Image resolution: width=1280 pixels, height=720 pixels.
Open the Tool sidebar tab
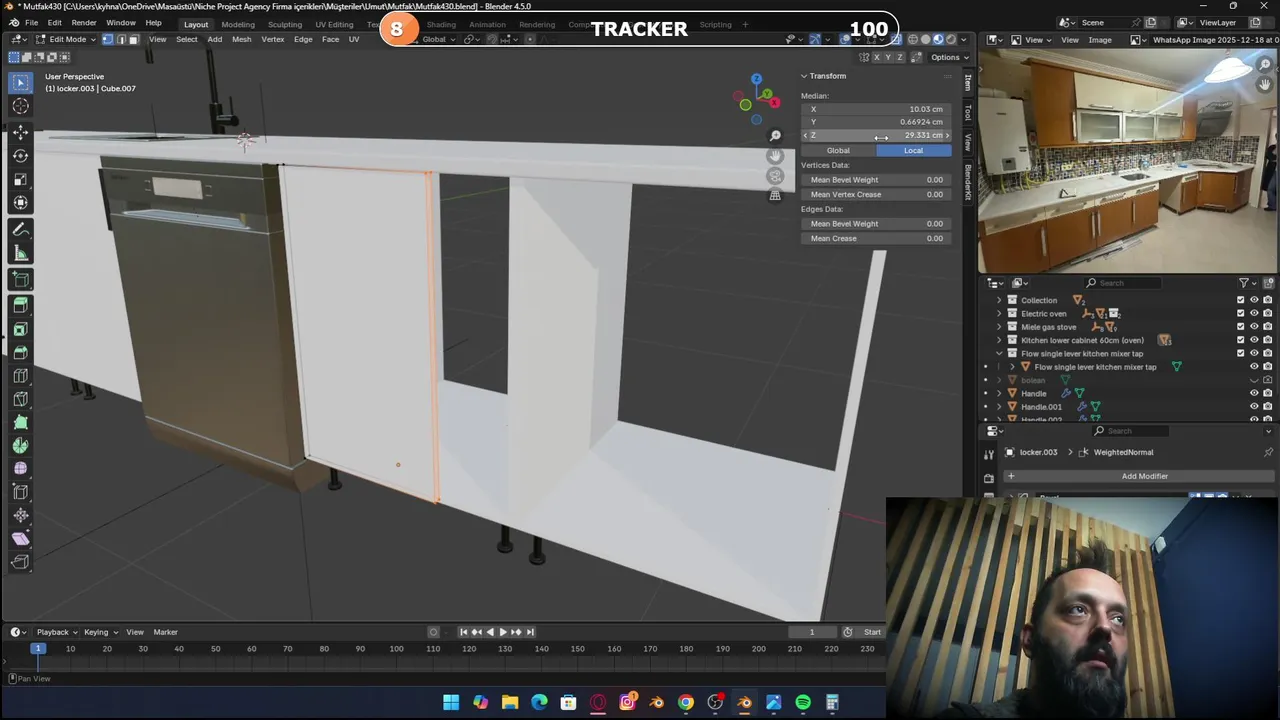click(x=967, y=112)
